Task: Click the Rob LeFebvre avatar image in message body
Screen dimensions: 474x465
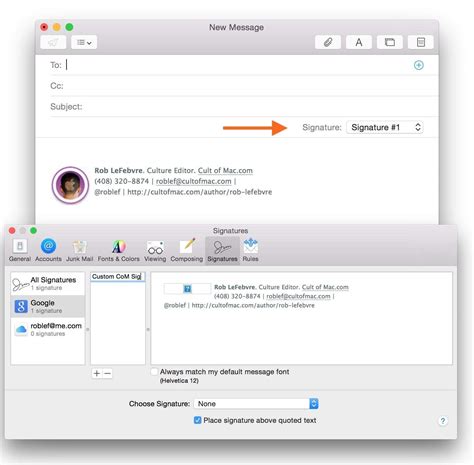Action: pos(70,185)
